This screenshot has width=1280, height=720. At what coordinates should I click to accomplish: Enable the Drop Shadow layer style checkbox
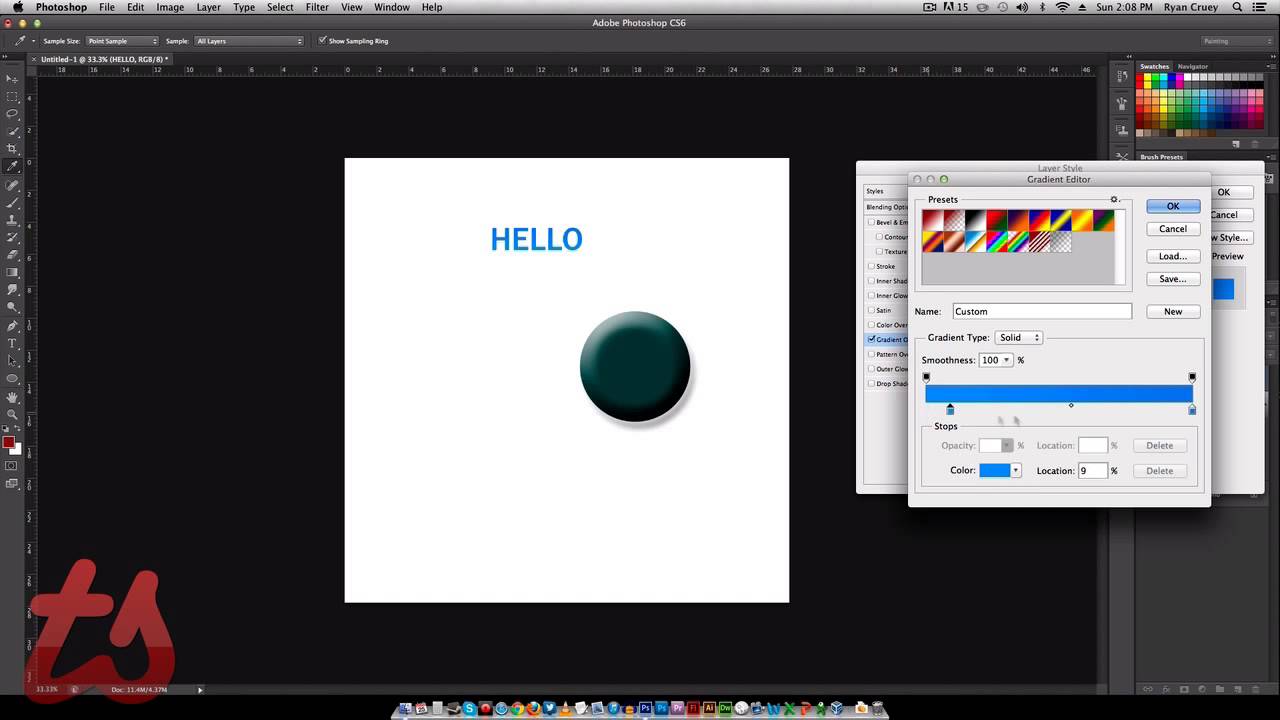[871, 383]
